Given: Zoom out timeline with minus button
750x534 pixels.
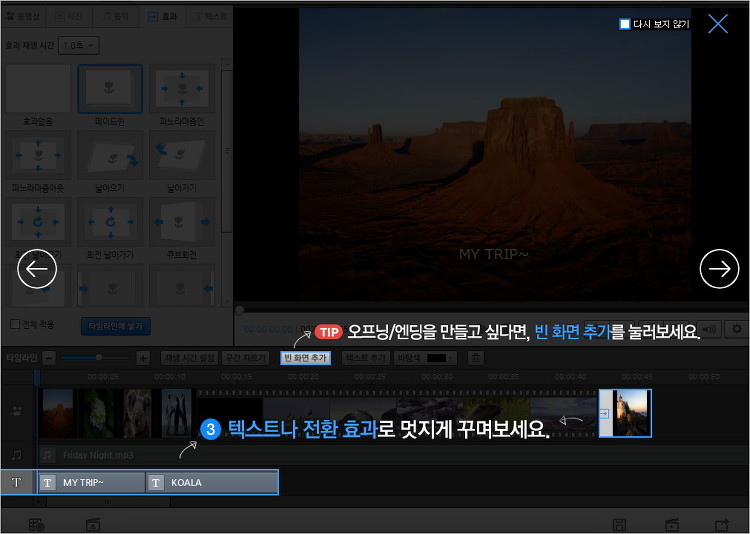Looking at the screenshot, I should [49, 357].
